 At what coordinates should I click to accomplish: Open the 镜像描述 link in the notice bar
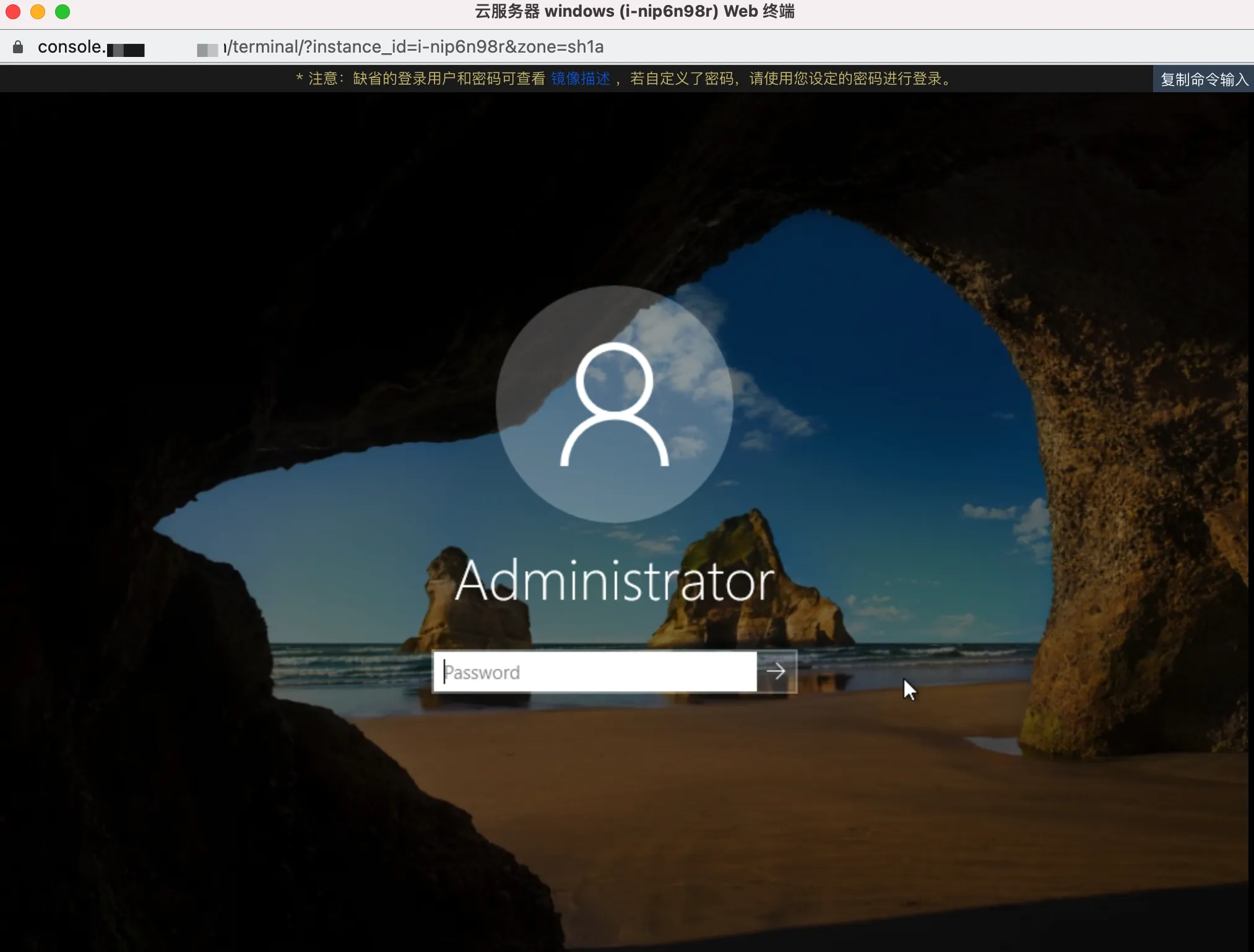(x=580, y=79)
